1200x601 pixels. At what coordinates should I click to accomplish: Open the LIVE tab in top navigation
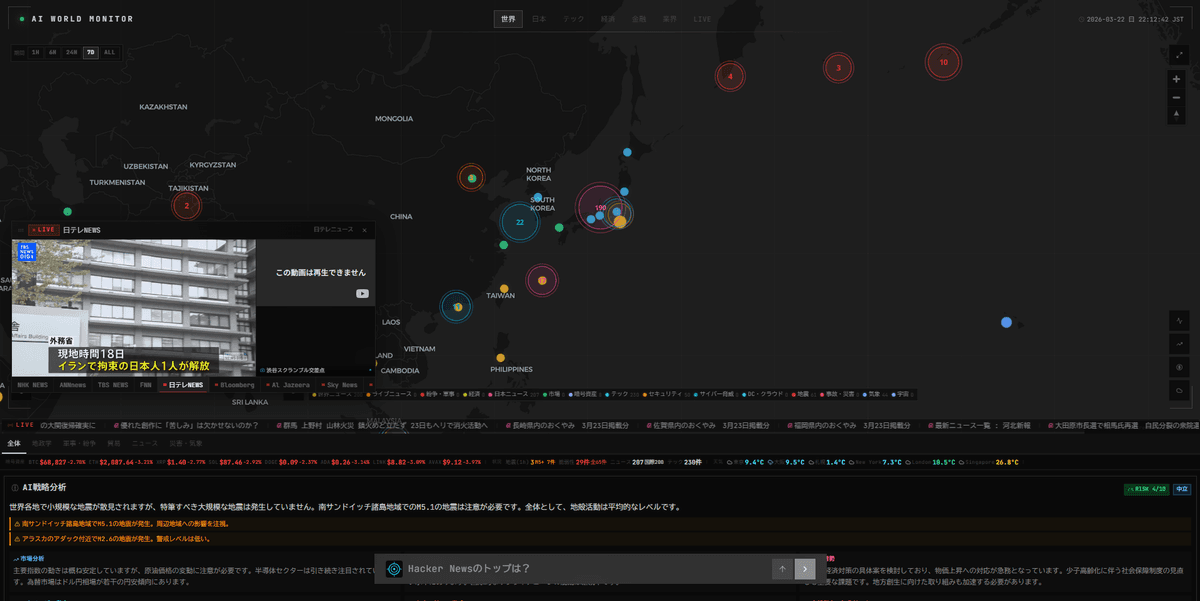click(x=702, y=19)
